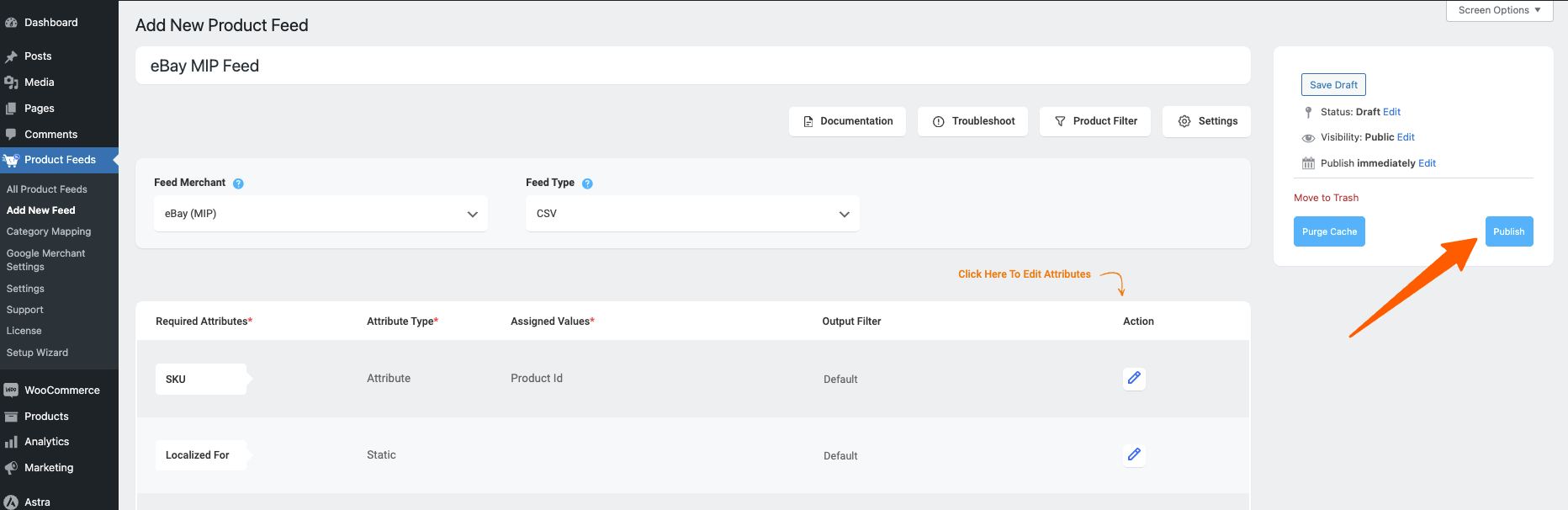Click the Required Attributes column header
The image size is (1568, 510).
point(204,321)
